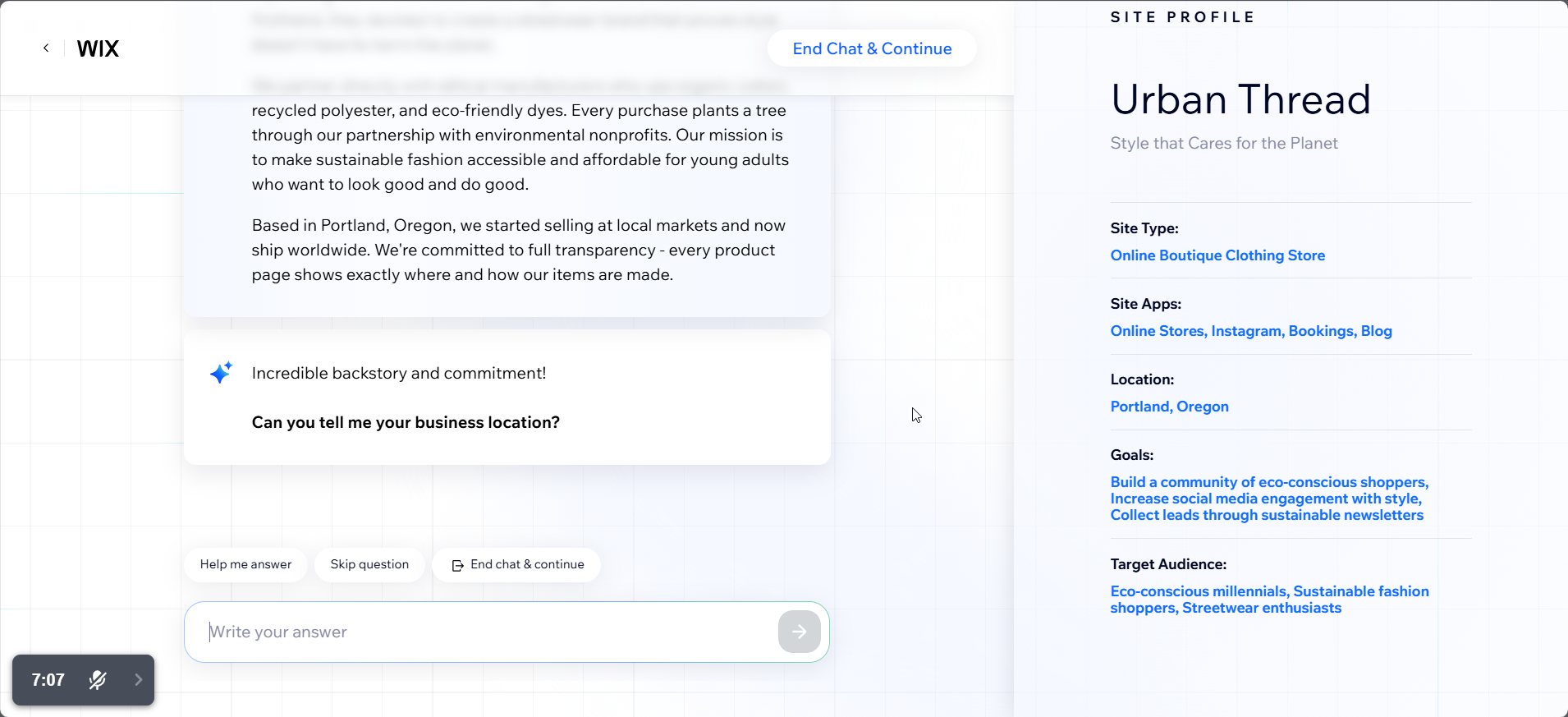
Task: Click Online Stores, Instagram, Bookings, Blog apps
Action: coord(1251,331)
